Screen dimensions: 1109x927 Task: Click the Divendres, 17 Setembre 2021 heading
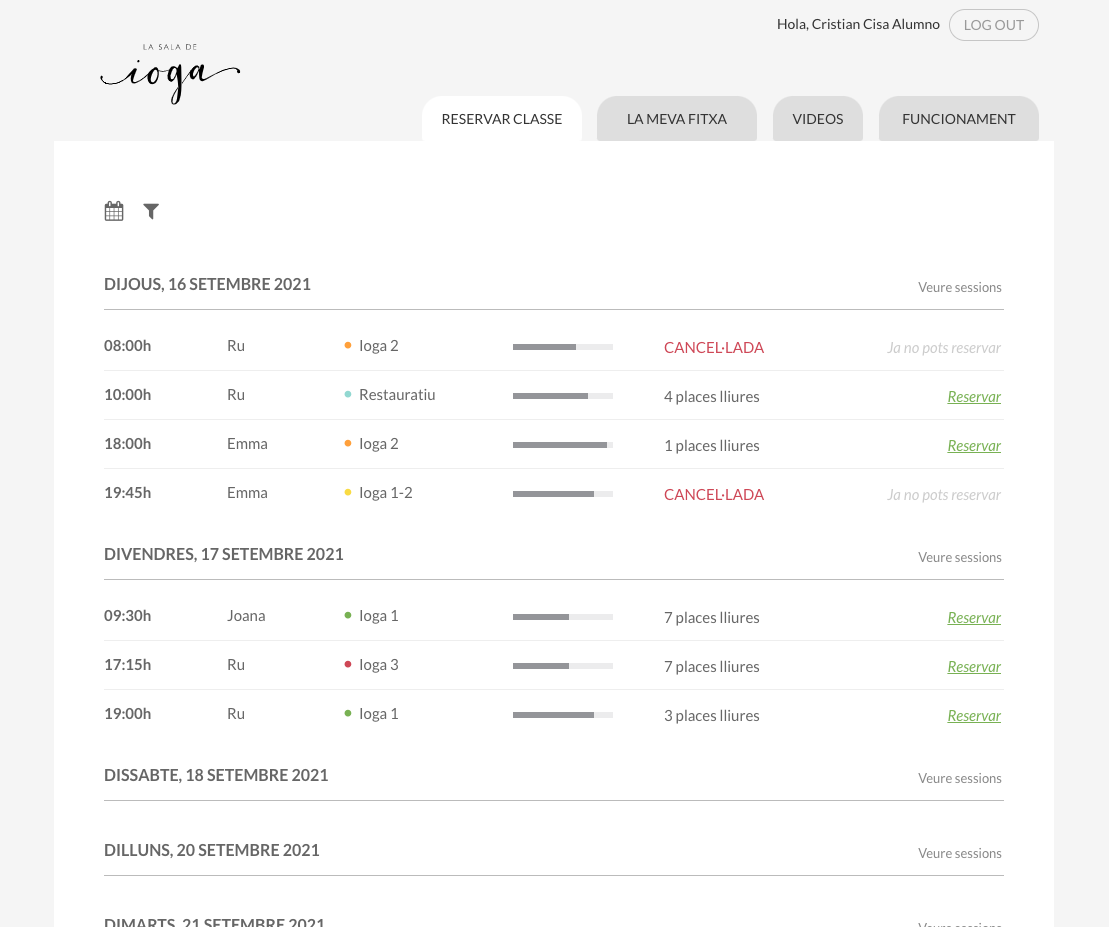224,554
